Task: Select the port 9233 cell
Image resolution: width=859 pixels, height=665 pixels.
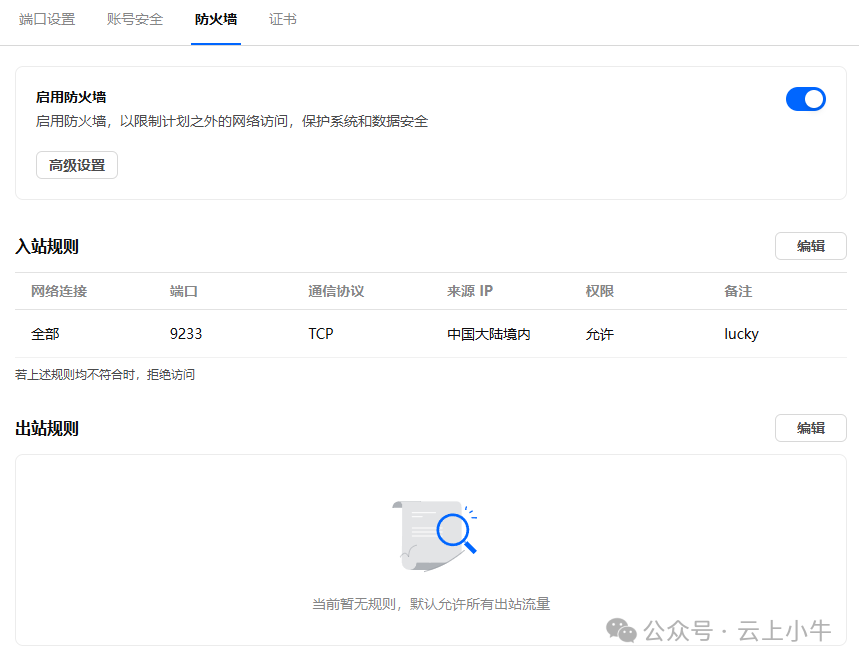Action: tap(186, 334)
